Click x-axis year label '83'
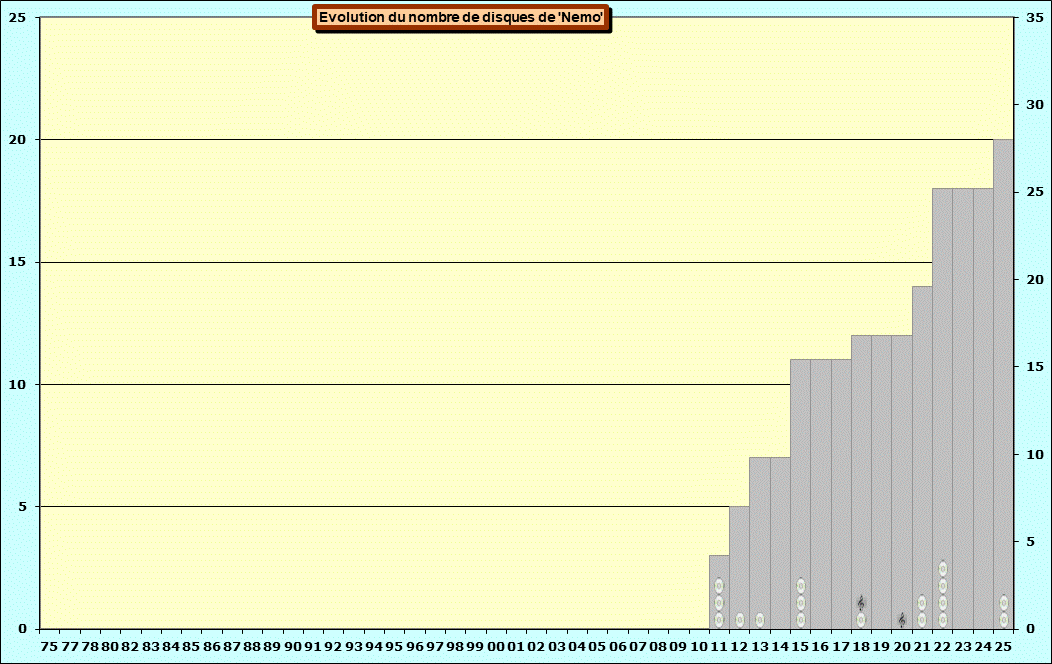This screenshot has width=1052, height=664. click(151, 647)
